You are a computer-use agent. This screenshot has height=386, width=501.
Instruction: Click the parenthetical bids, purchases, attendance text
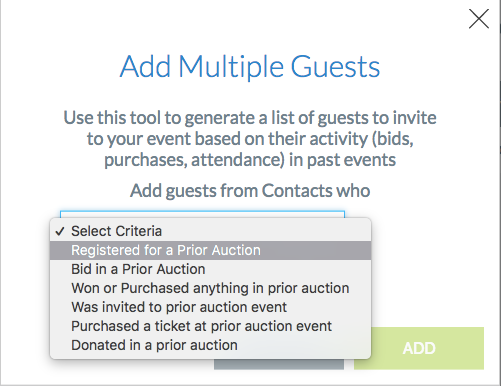(x=249, y=149)
